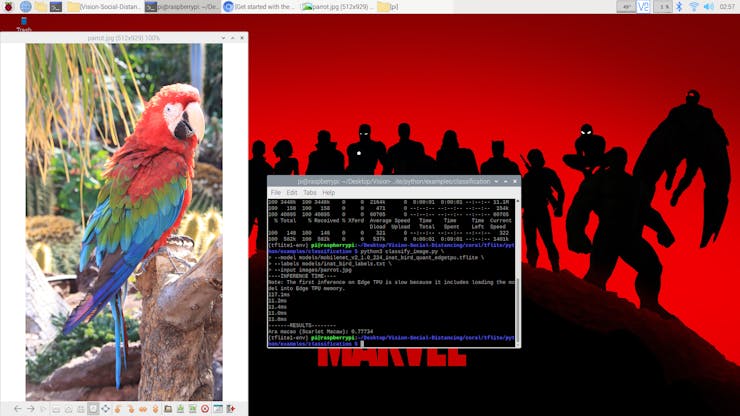Save as icon in image viewer toolbar

pos(193,408)
